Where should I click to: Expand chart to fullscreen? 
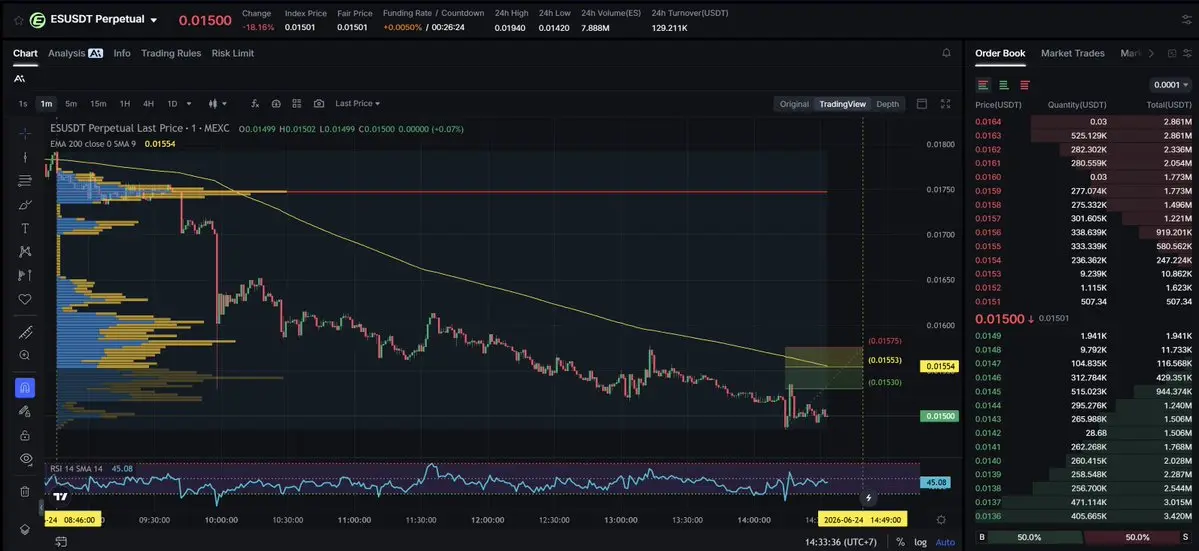[x=945, y=104]
